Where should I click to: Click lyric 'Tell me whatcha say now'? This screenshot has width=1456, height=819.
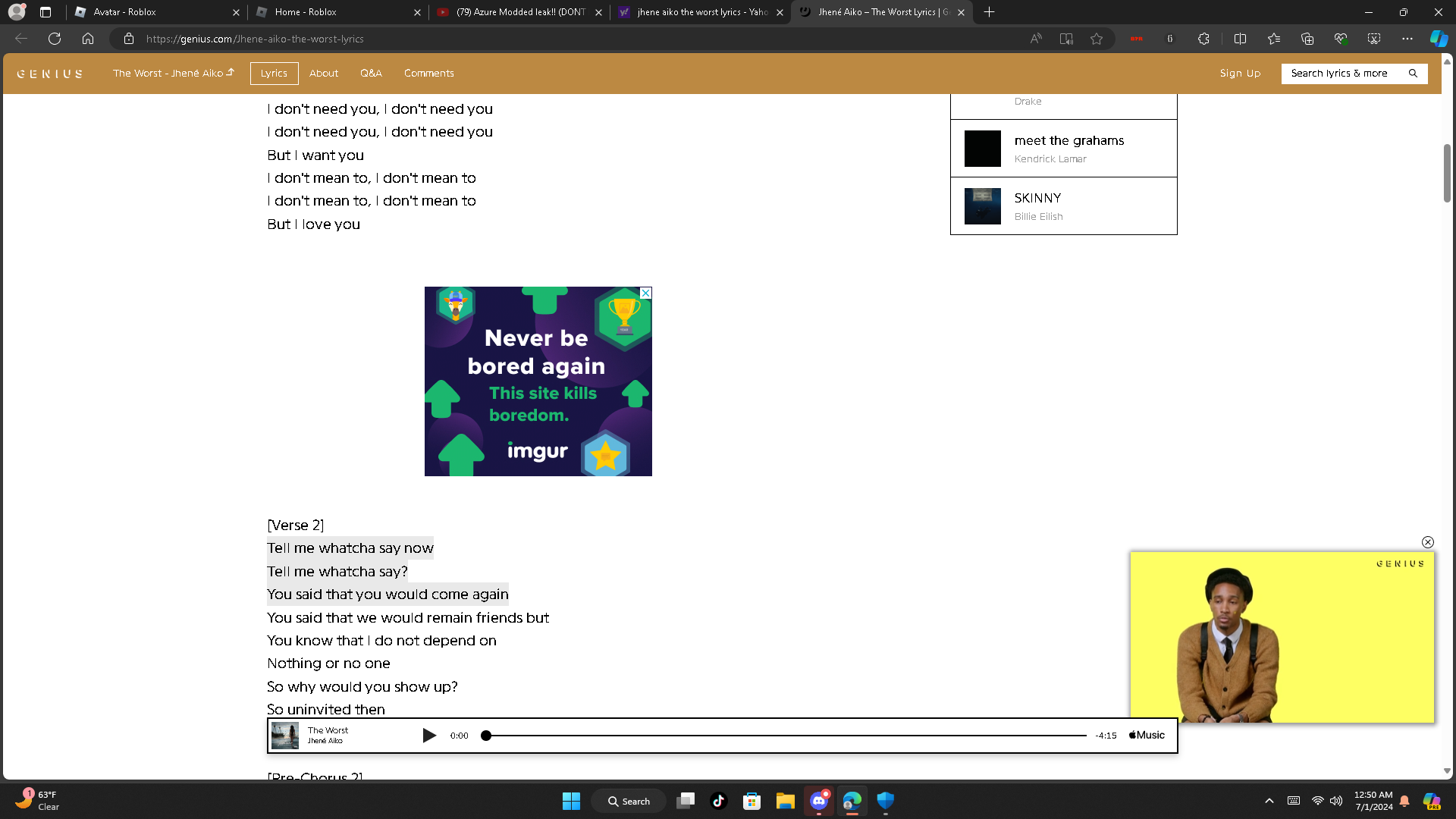[x=350, y=548]
